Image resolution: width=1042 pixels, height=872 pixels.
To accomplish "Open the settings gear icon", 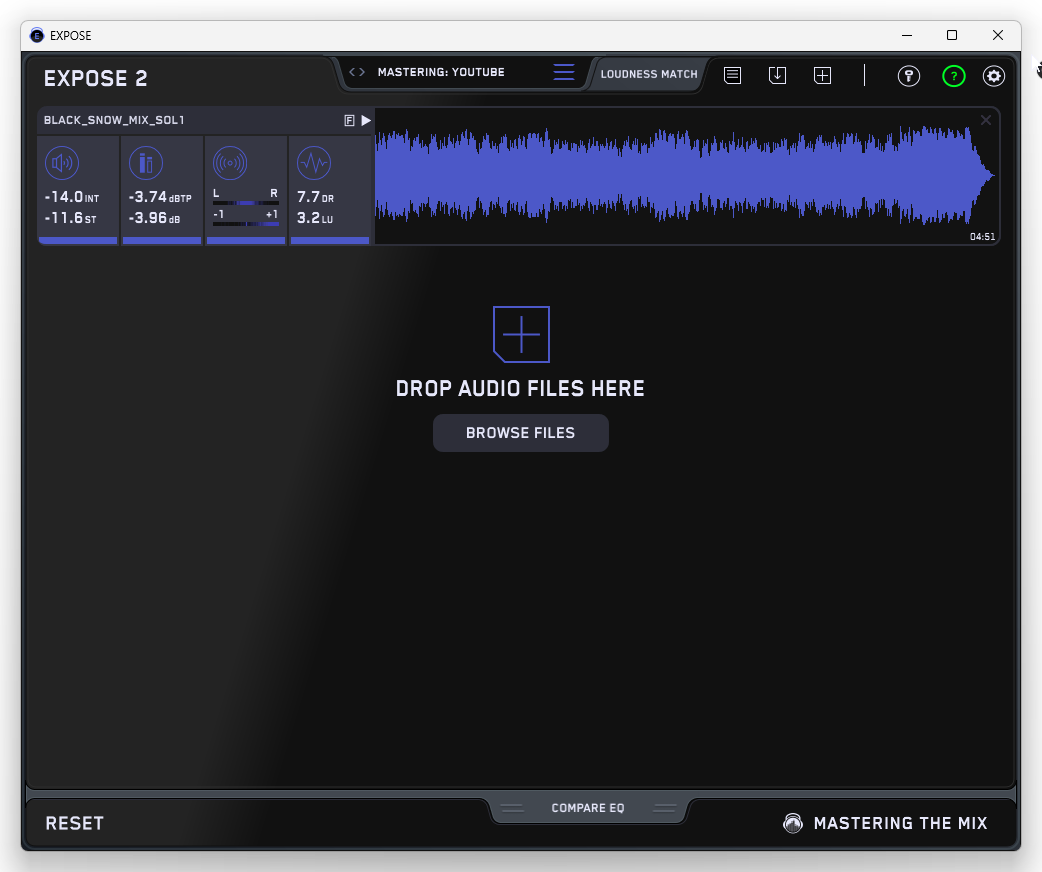I will point(993,76).
